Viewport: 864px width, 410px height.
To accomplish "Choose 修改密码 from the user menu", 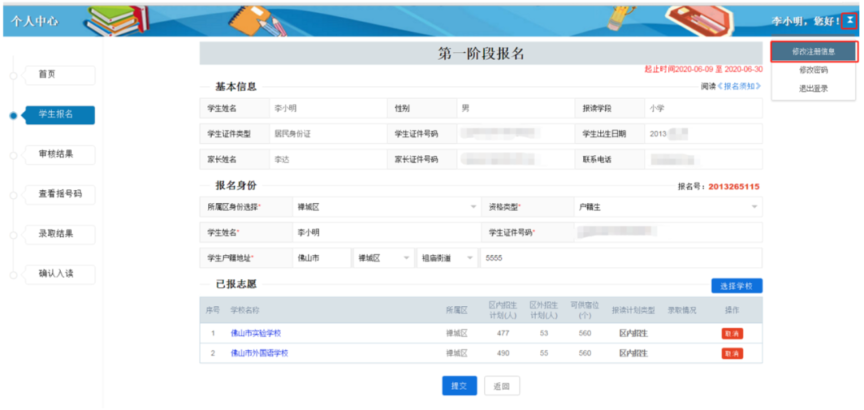I will pyautogui.click(x=813, y=70).
